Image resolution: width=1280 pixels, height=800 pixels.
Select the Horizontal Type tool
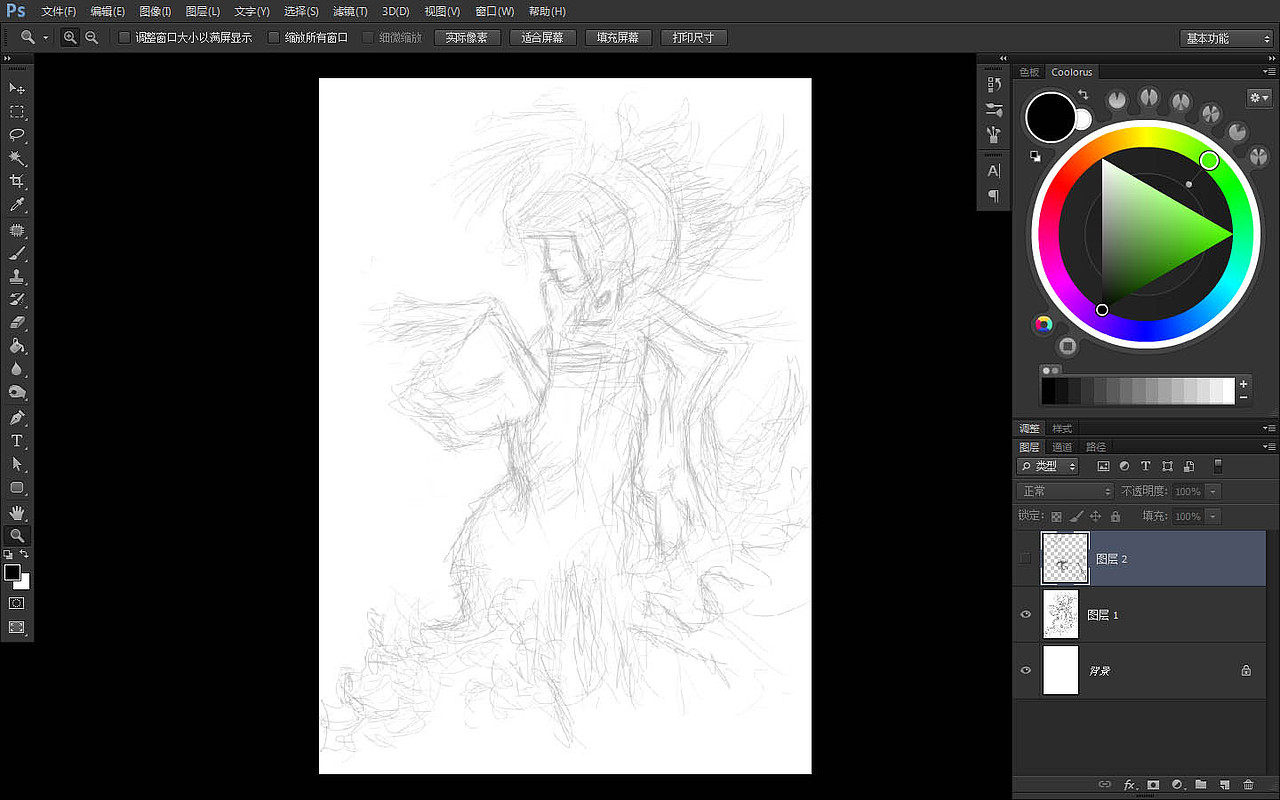pyautogui.click(x=17, y=441)
